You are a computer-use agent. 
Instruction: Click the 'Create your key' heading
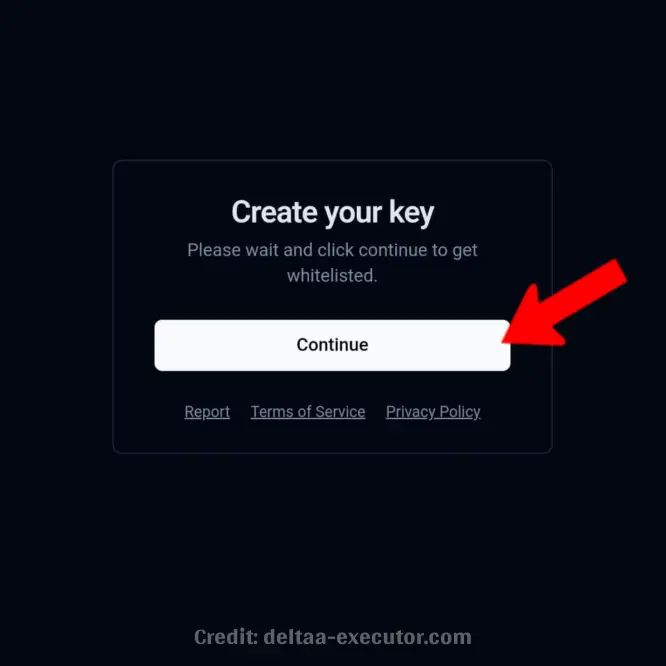333,212
